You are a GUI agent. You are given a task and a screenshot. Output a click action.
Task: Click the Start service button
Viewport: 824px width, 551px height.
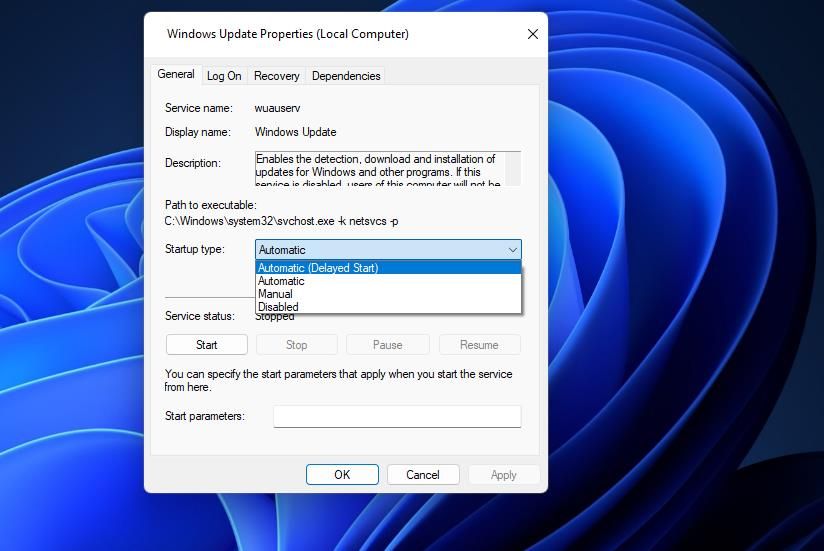[x=207, y=345]
